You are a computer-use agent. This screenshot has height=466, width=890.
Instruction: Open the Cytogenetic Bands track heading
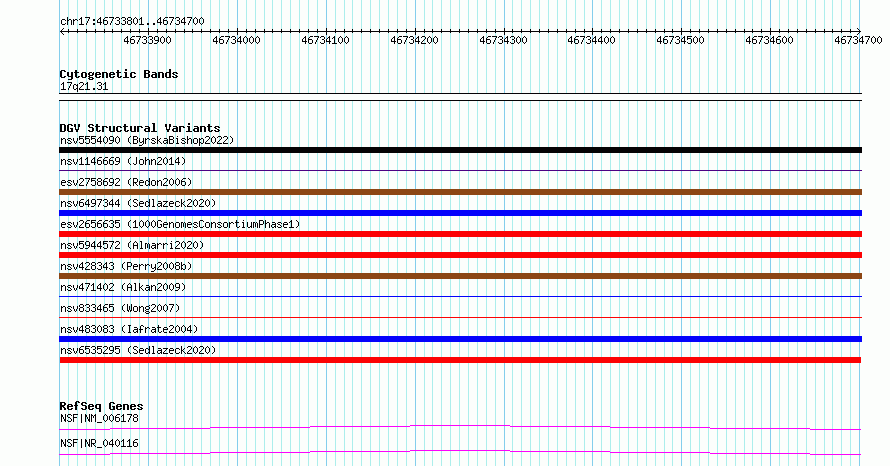point(119,74)
